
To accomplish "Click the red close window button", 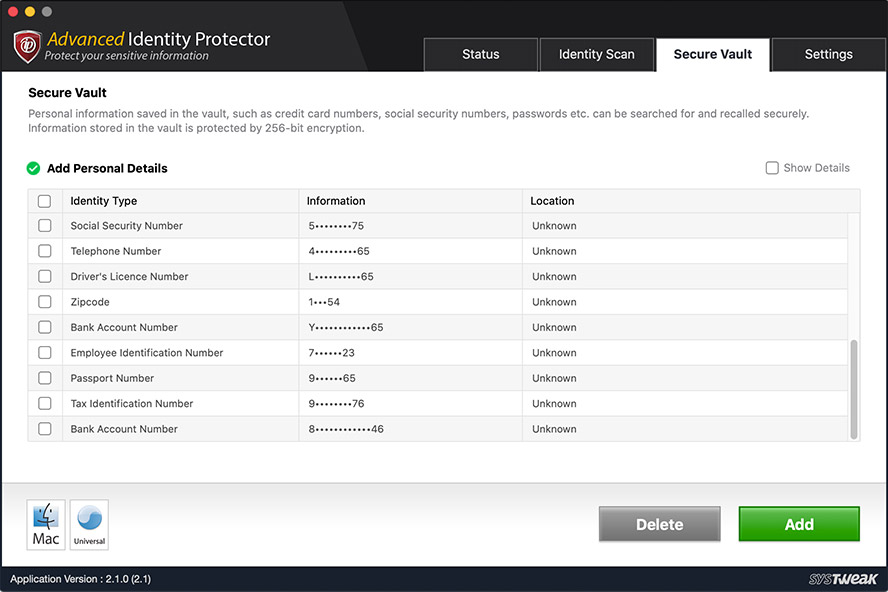I will coord(13,11).
